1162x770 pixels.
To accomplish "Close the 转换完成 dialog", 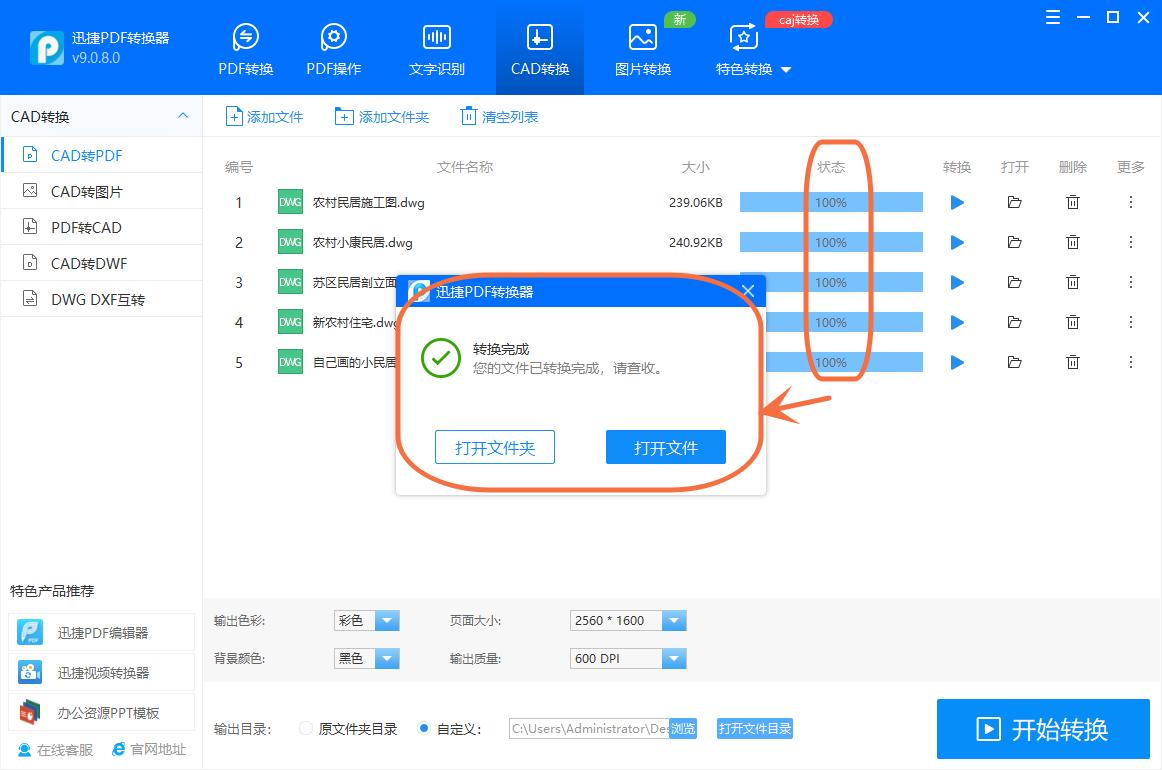I will point(748,291).
